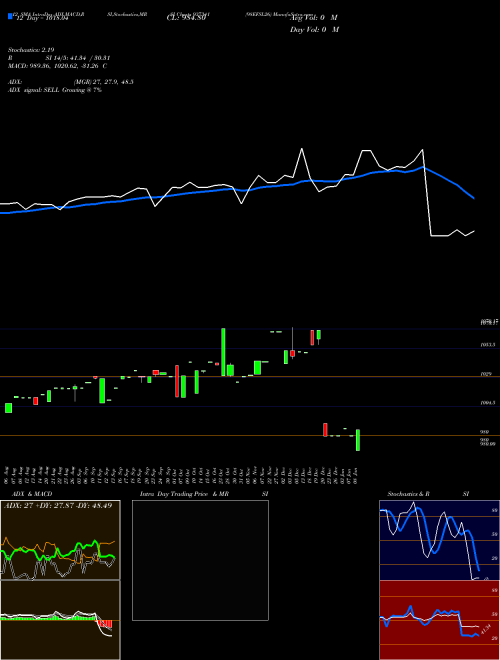The width and height of the screenshot is (500, 660).
Task: Click the 'MACD: 989.36, 1020.62, -31.26' reading
Action: point(58,66)
